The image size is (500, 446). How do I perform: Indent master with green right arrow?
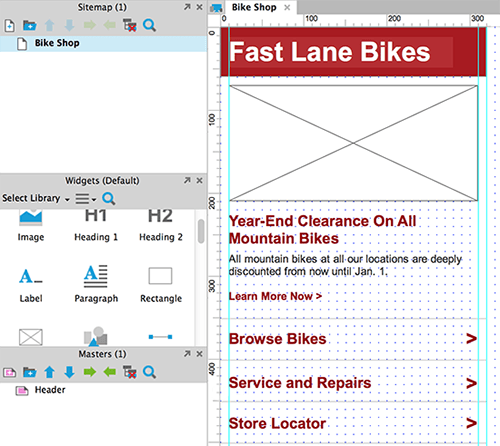pos(90,372)
